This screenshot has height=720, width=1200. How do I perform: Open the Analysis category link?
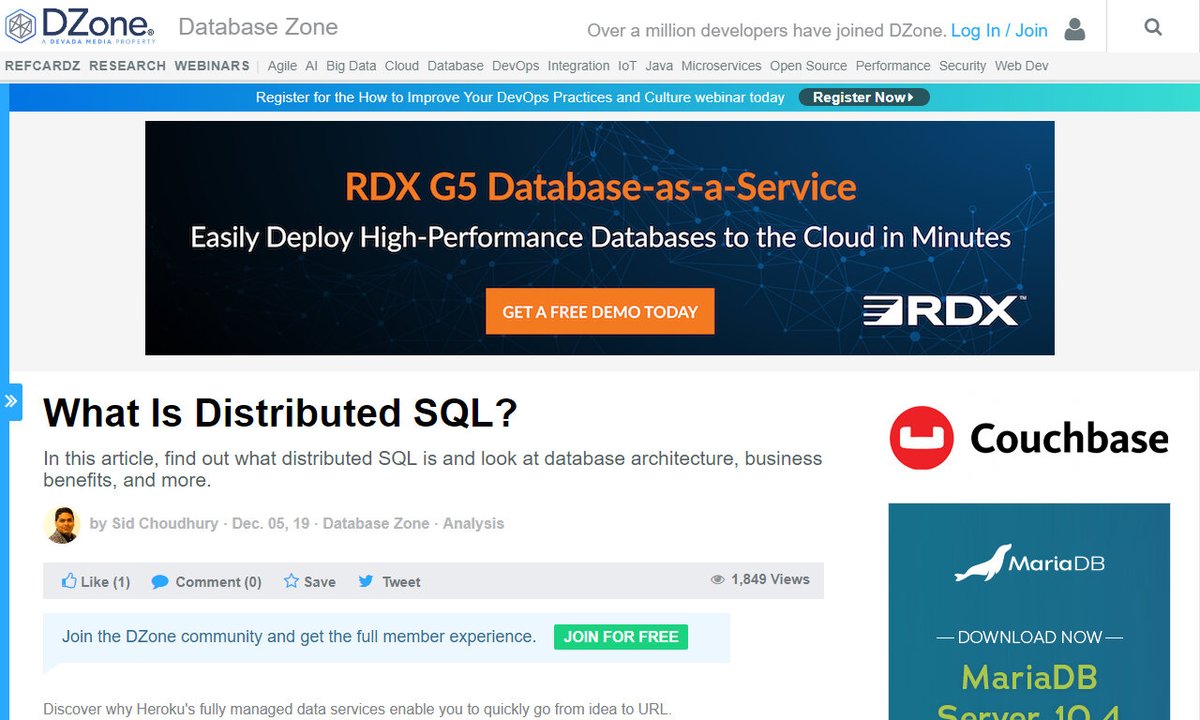point(474,524)
